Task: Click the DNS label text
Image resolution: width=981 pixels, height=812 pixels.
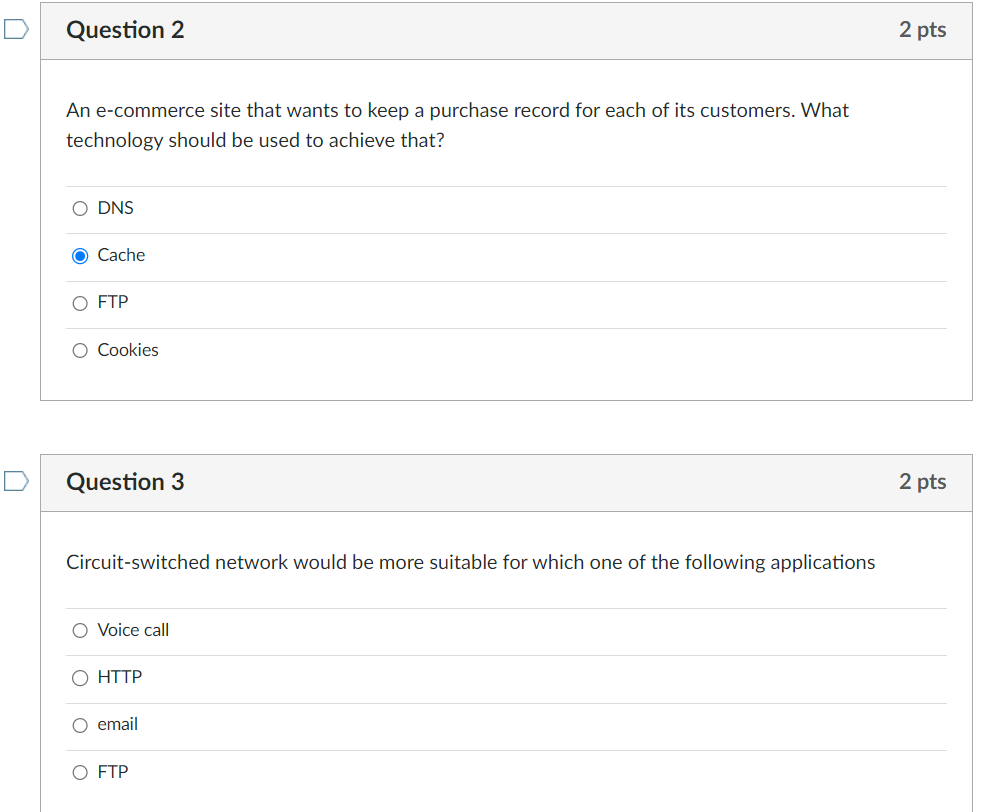Action: coord(116,208)
